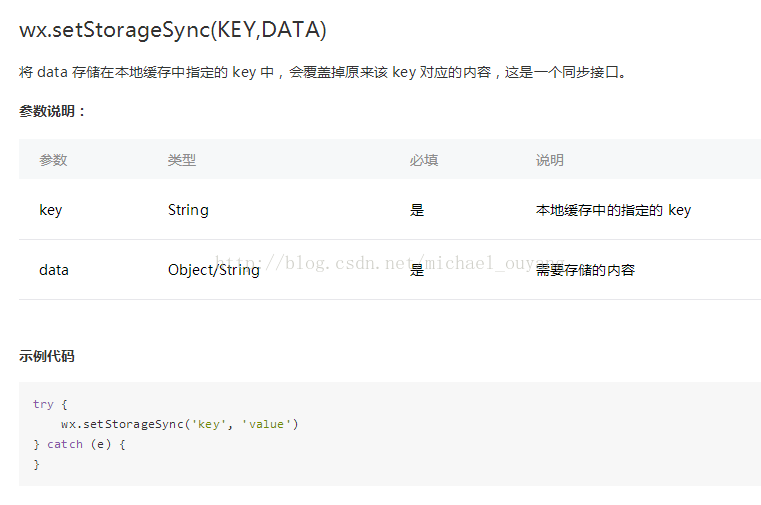Click 需要存储的内容 description cell
Viewport: 761px width, 505px height.
coord(585,270)
